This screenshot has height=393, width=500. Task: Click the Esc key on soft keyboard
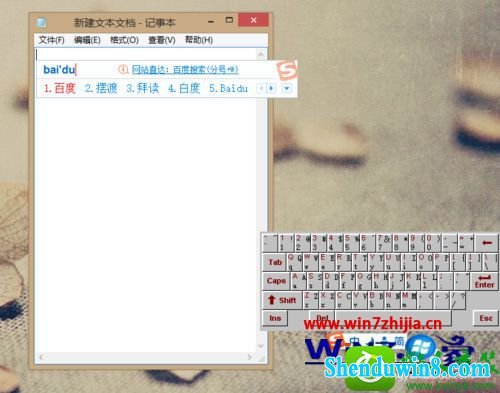[486, 318]
